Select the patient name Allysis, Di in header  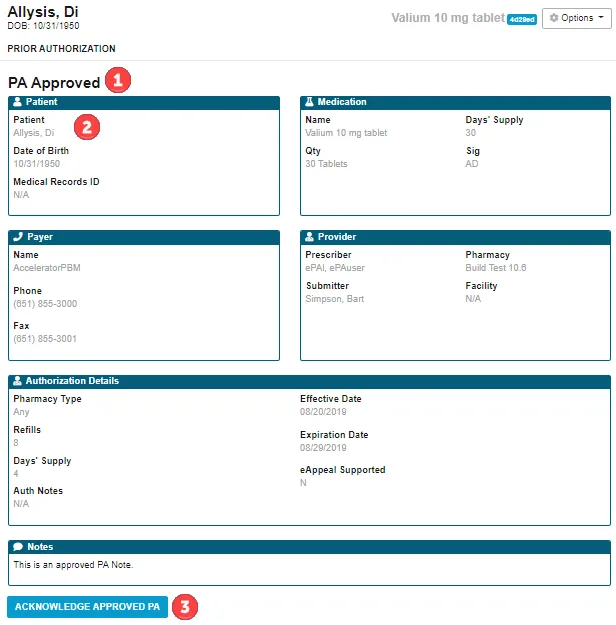pyautogui.click(x=43, y=12)
